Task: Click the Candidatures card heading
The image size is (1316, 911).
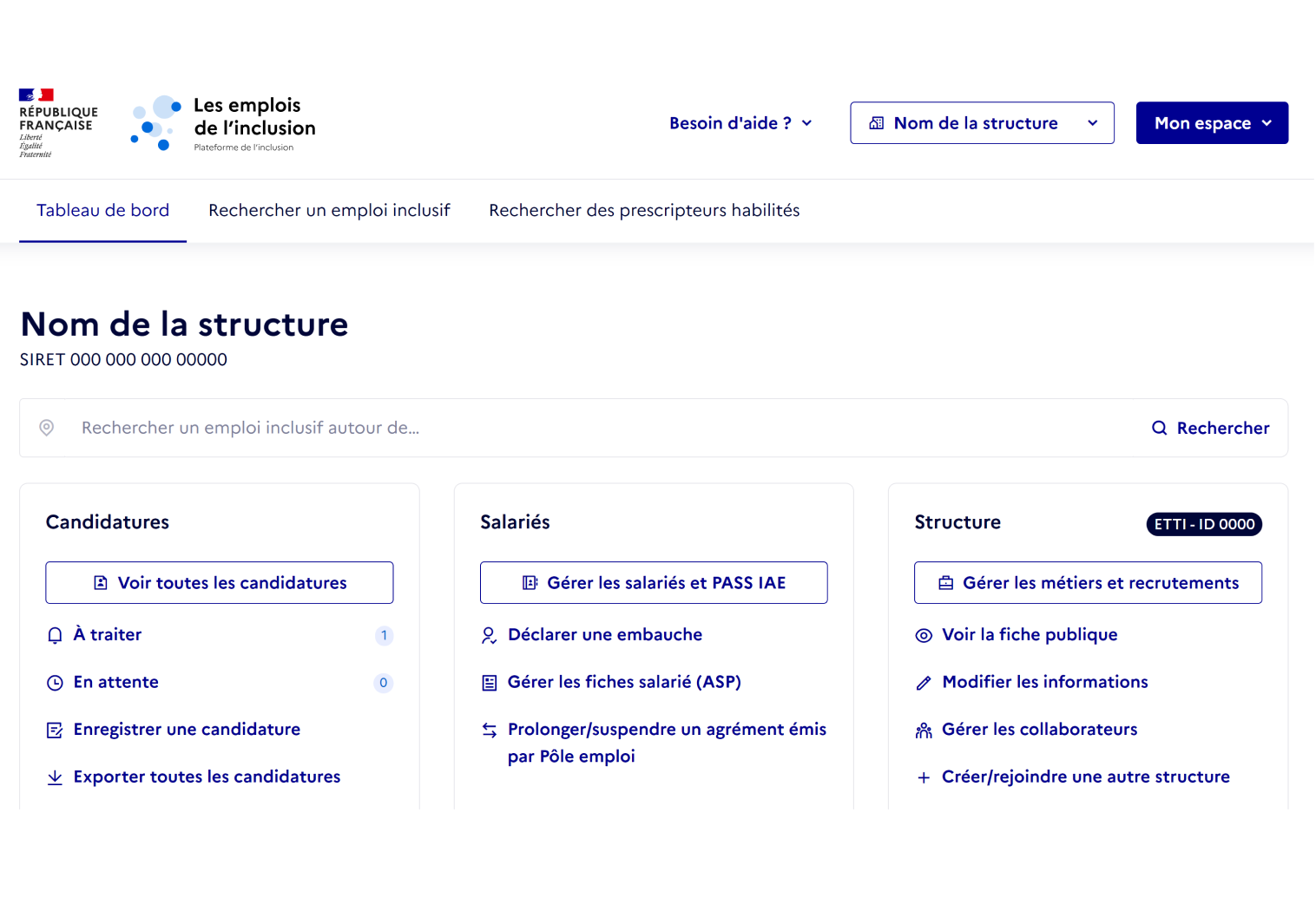Action: coord(108,522)
